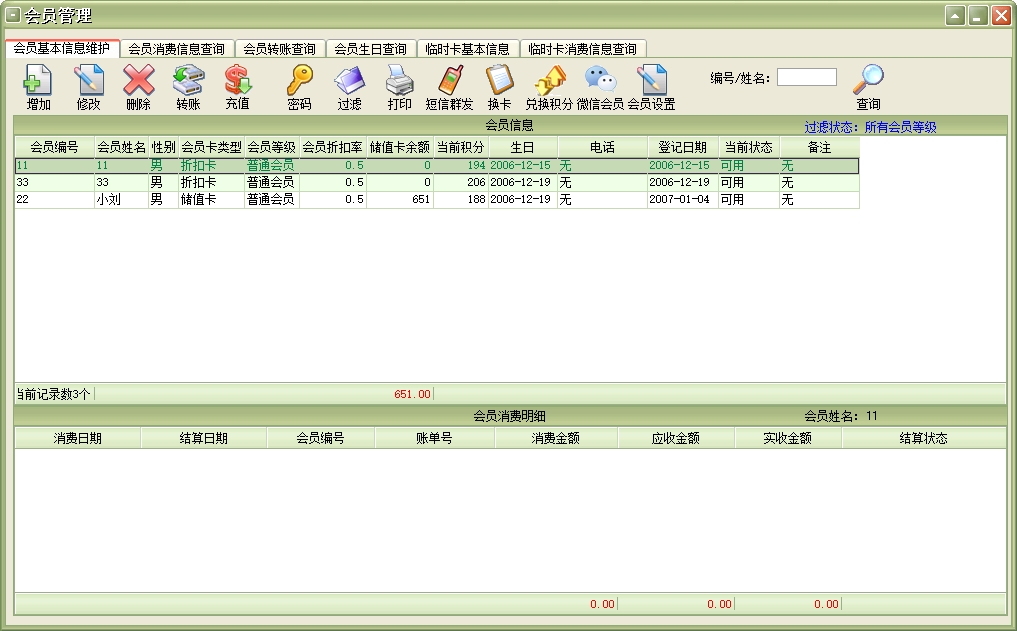Click the 换卡 (Change card) icon
The image size is (1017, 631).
[x=499, y=84]
